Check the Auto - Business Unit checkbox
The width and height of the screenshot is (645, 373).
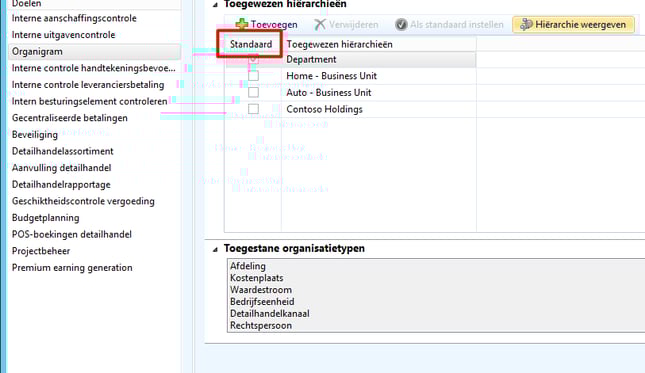click(x=253, y=92)
